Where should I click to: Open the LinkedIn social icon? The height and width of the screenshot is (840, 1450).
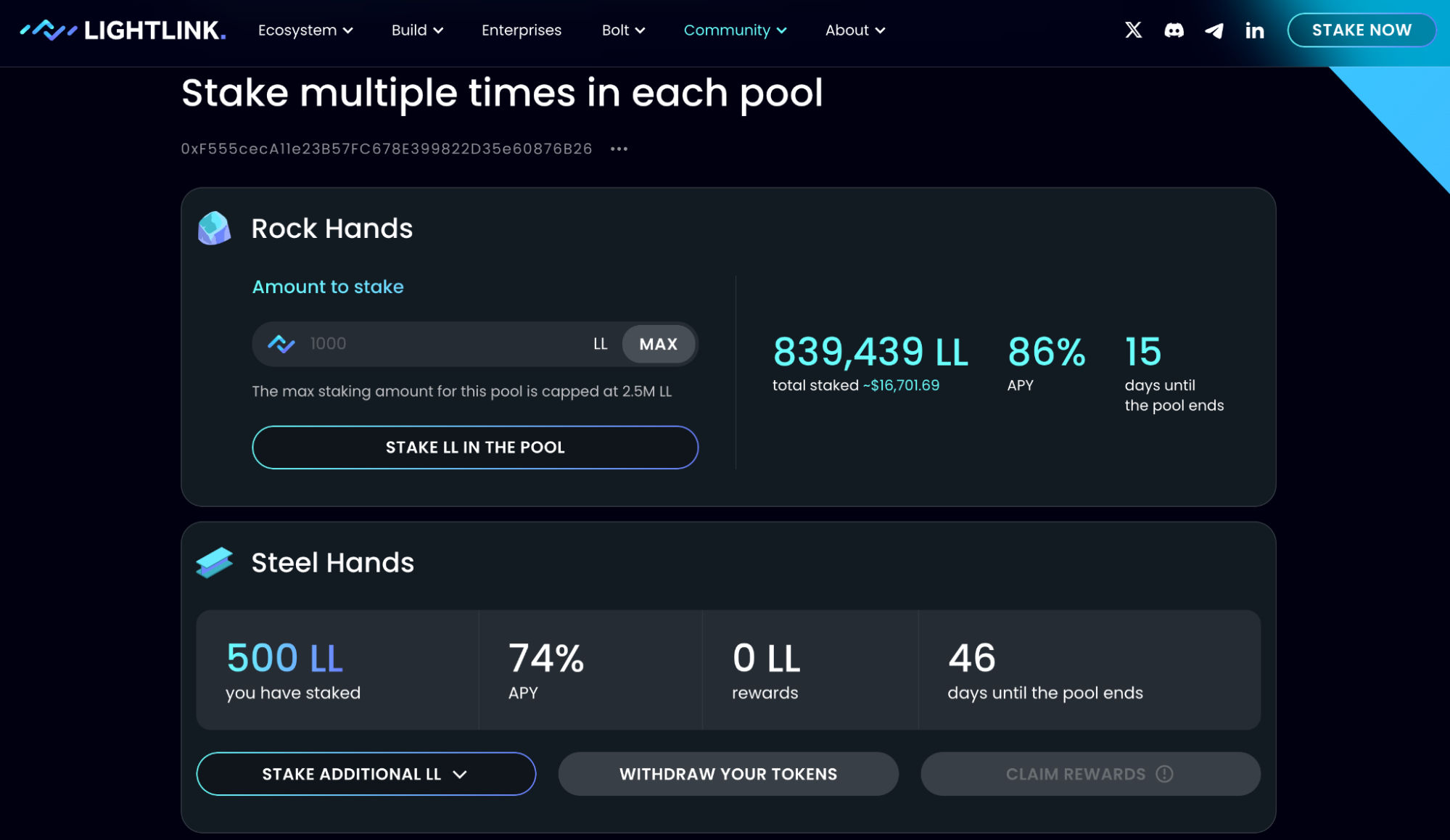click(1254, 30)
